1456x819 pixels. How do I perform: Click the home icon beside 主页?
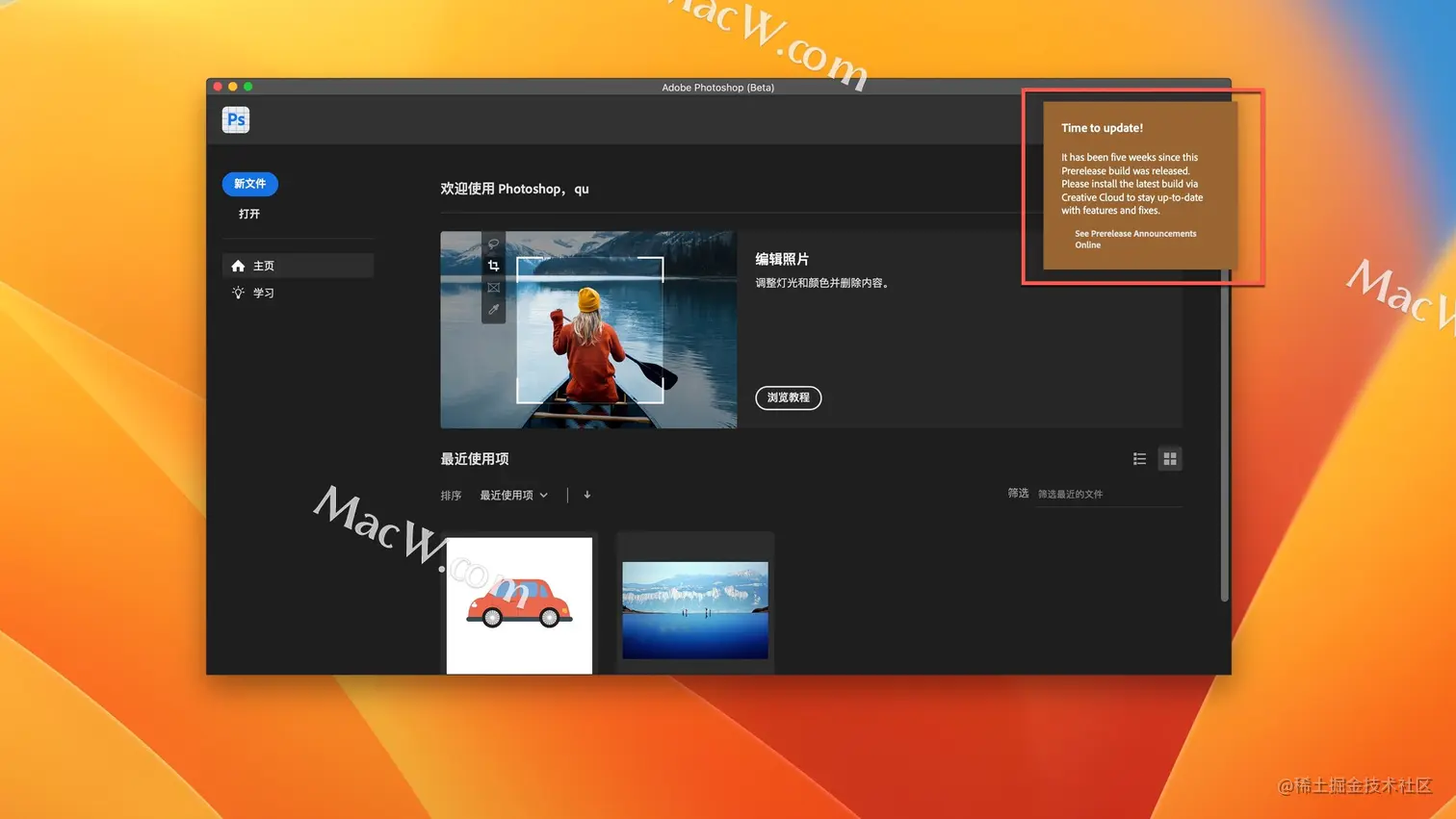pyautogui.click(x=238, y=266)
